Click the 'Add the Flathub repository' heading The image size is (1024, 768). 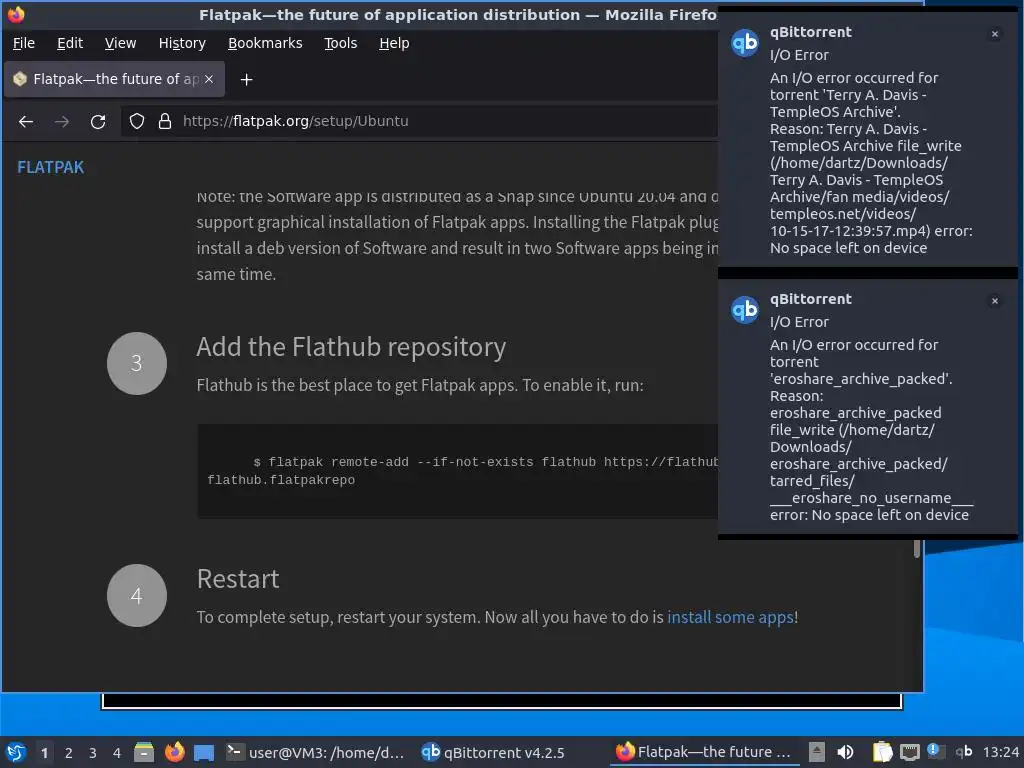point(351,347)
